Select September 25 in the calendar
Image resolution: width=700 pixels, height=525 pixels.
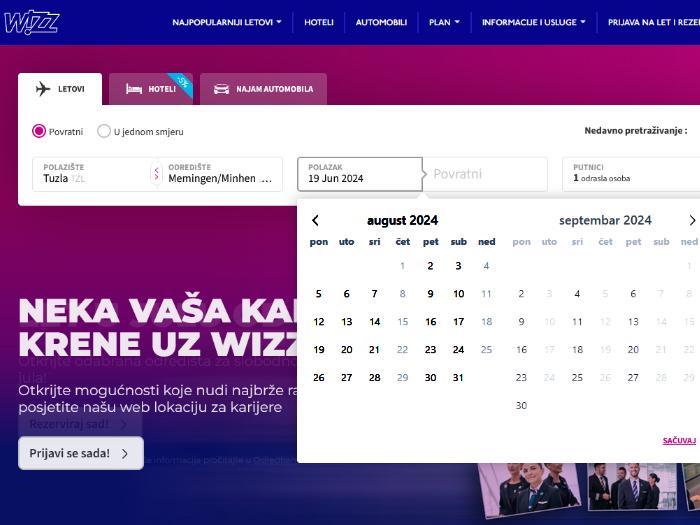[x=577, y=378]
